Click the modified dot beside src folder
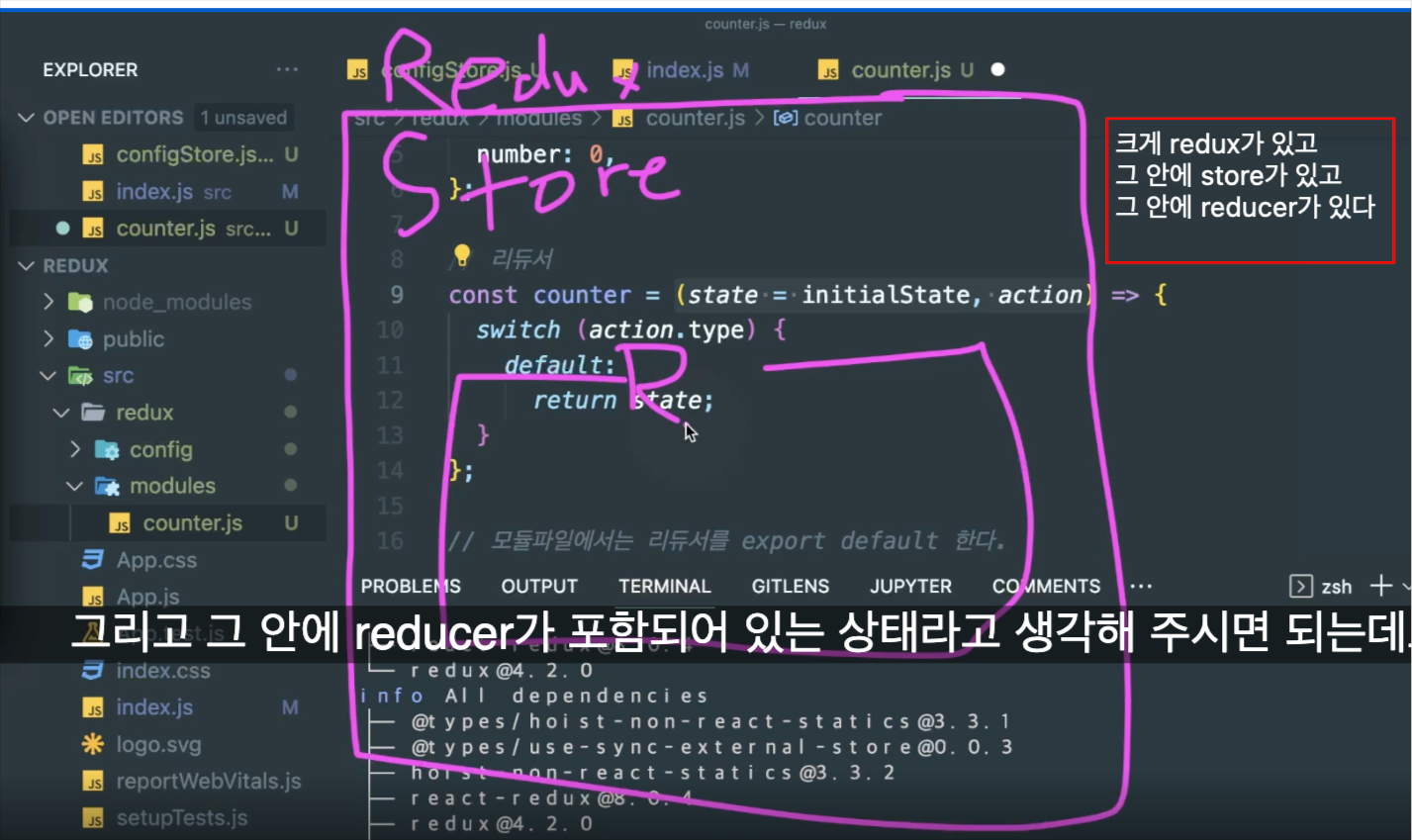This screenshot has height=840, width=1412. click(290, 375)
